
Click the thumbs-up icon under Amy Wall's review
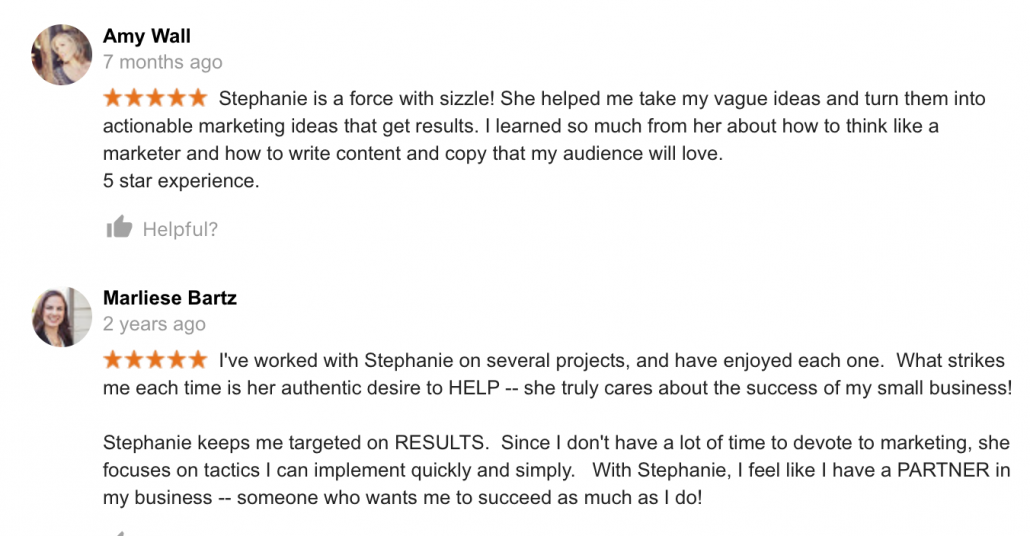pyautogui.click(x=120, y=227)
